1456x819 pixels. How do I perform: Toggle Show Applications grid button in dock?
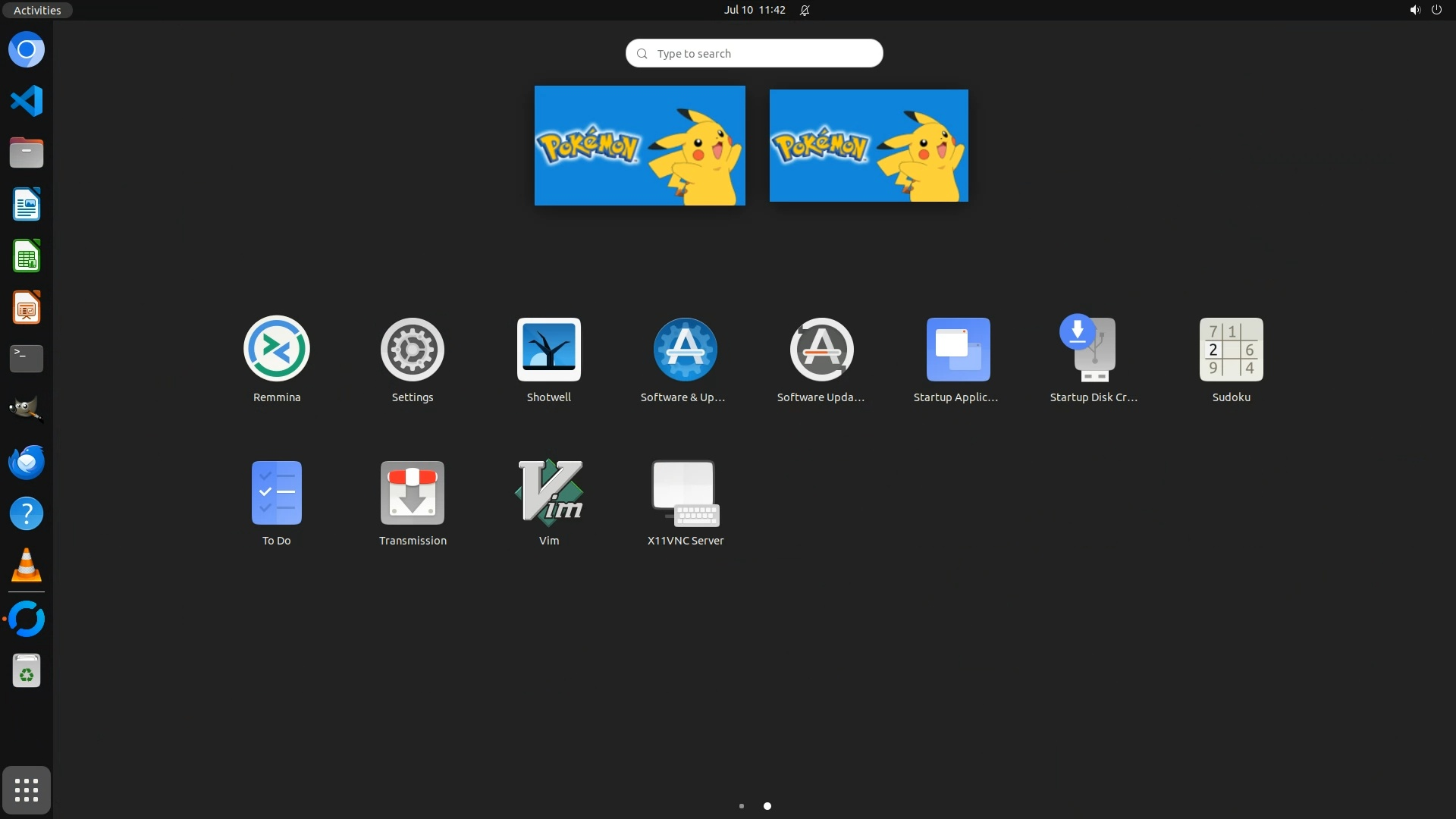[x=27, y=789]
